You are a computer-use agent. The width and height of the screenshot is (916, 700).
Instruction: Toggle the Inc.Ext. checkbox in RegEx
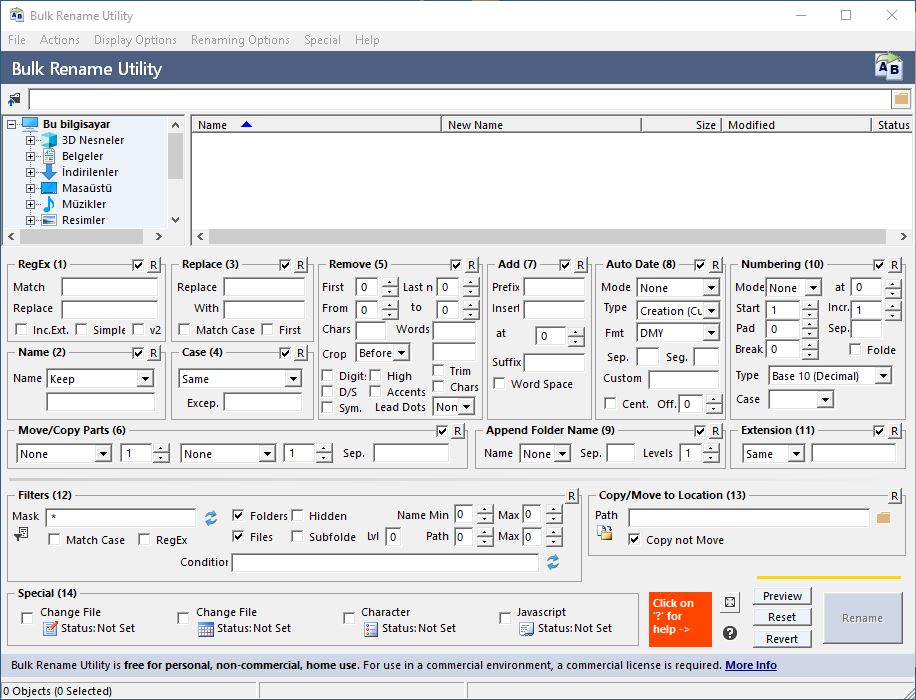pos(21,330)
